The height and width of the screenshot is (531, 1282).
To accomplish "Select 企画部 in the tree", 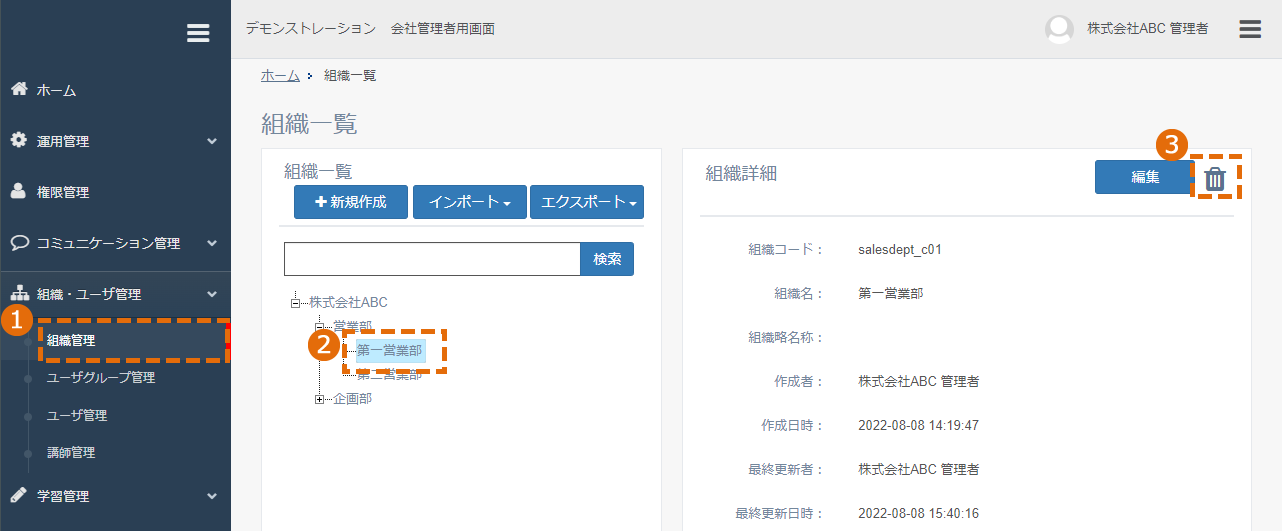I will pyautogui.click(x=353, y=399).
